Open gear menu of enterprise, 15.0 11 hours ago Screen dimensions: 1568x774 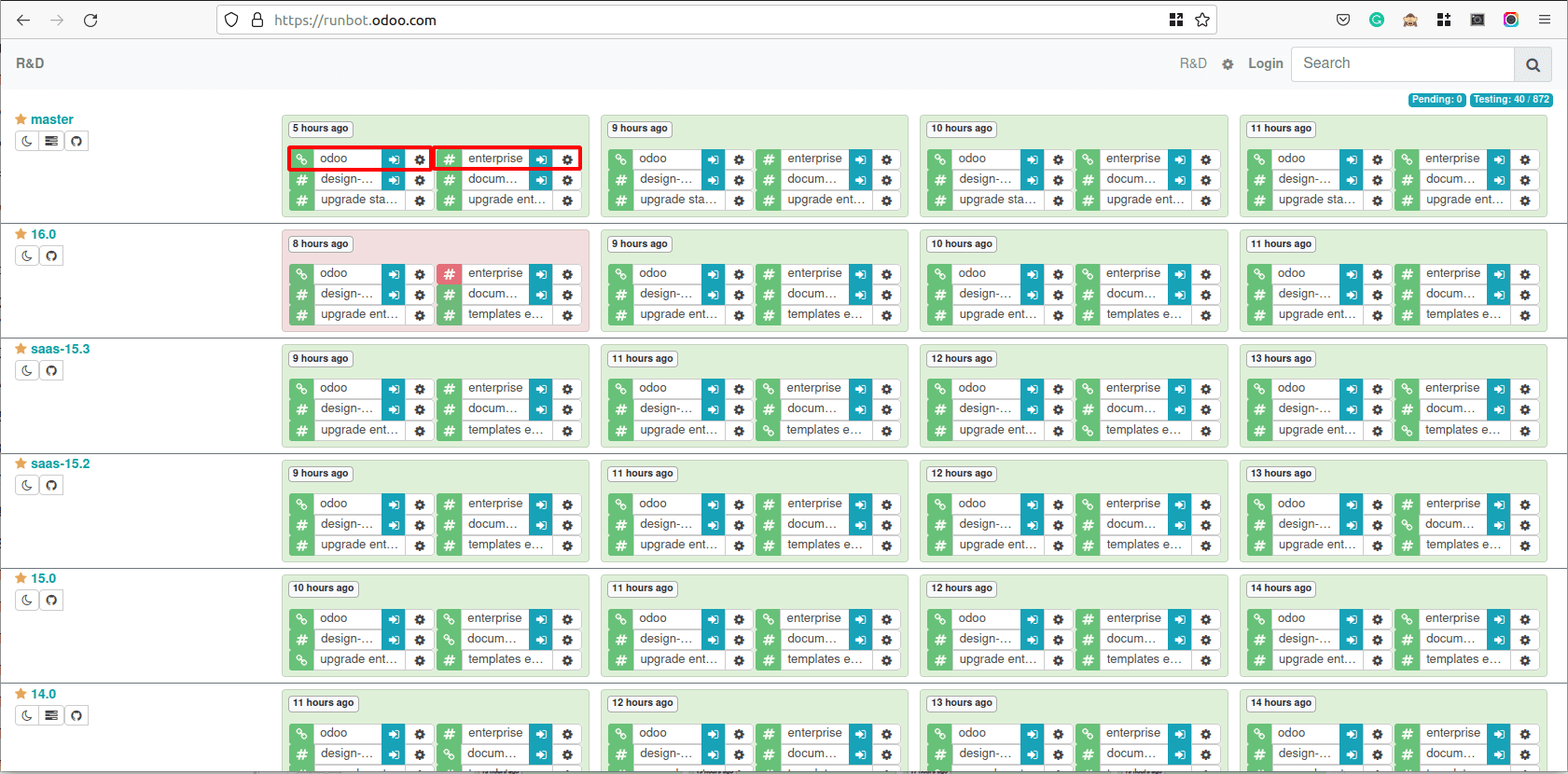pyautogui.click(x=886, y=618)
